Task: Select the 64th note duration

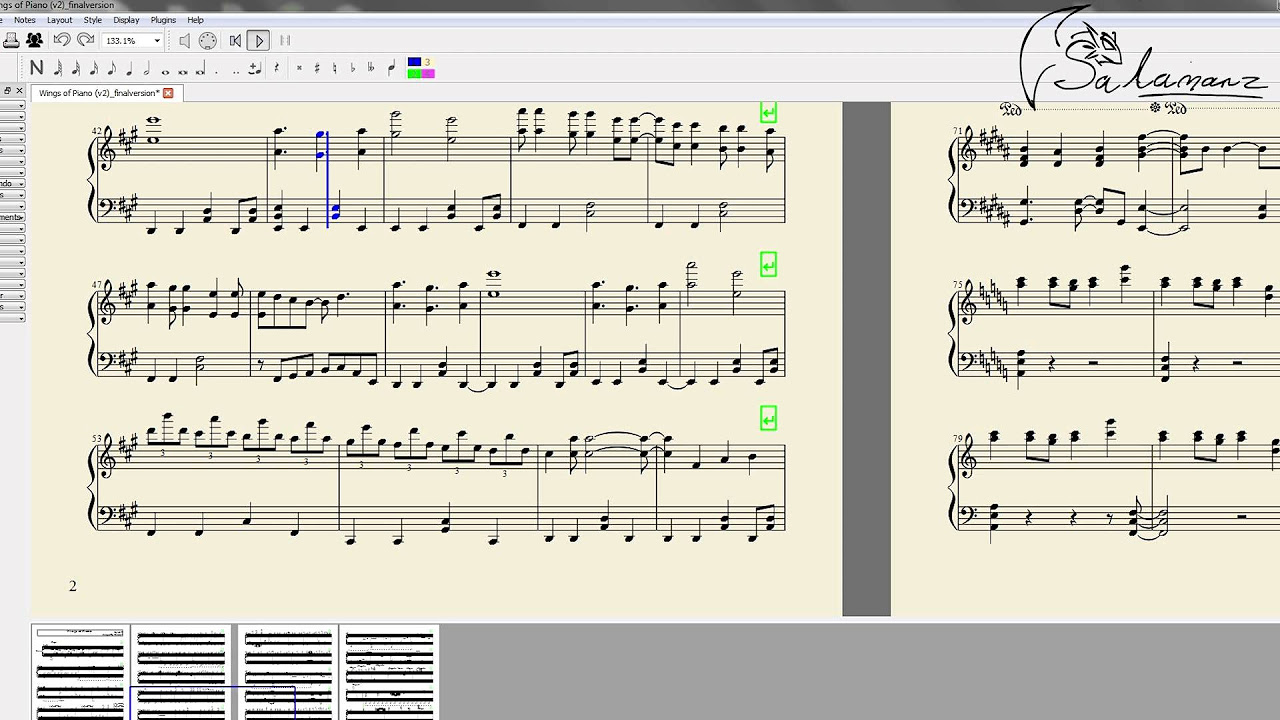Action: point(58,68)
